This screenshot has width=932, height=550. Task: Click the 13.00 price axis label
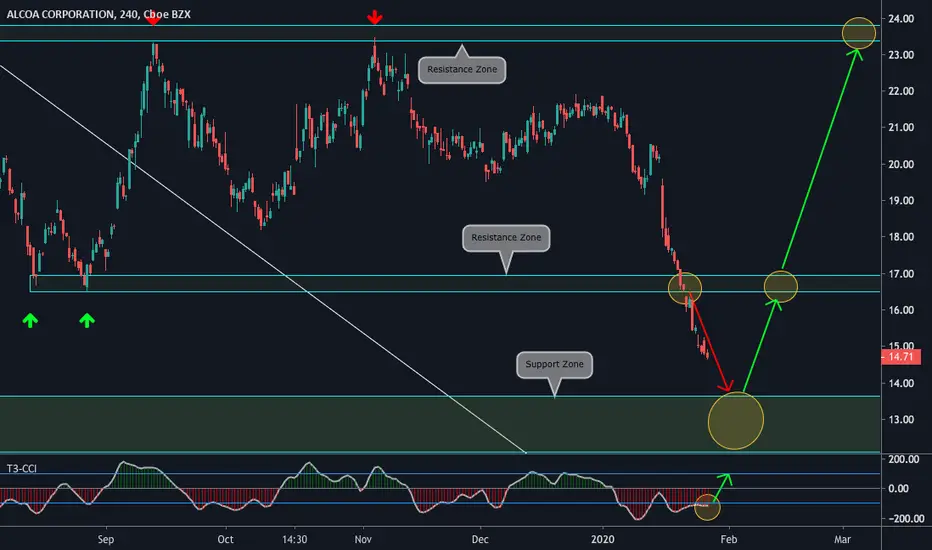pos(900,419)
